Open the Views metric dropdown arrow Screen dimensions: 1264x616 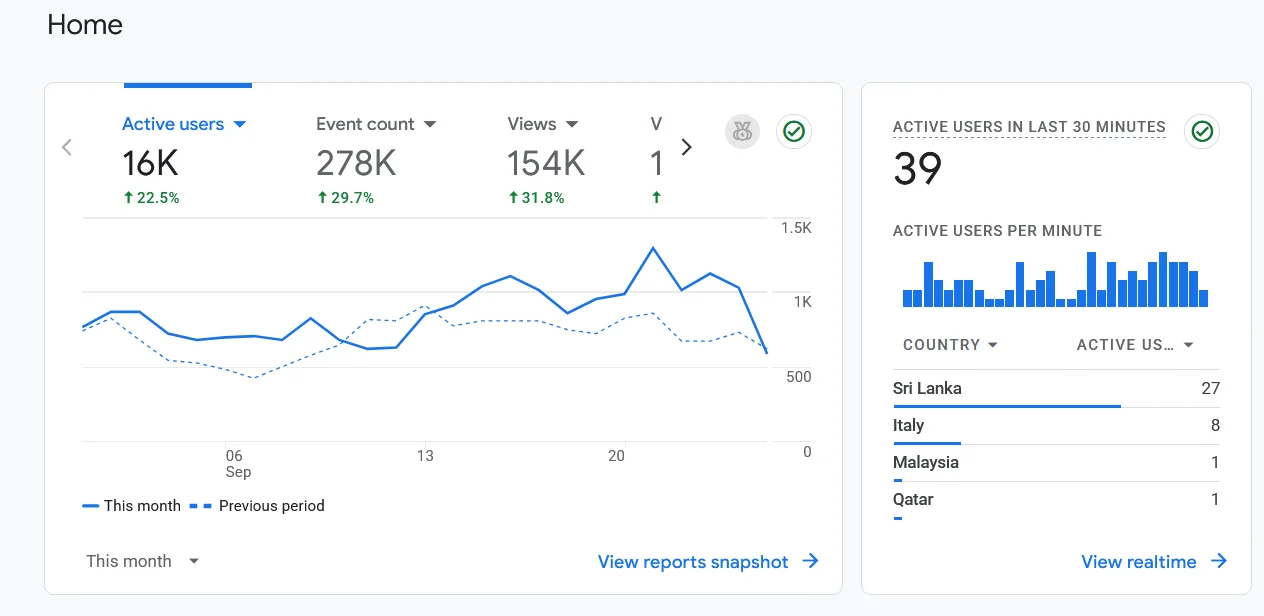click(572, 125)
